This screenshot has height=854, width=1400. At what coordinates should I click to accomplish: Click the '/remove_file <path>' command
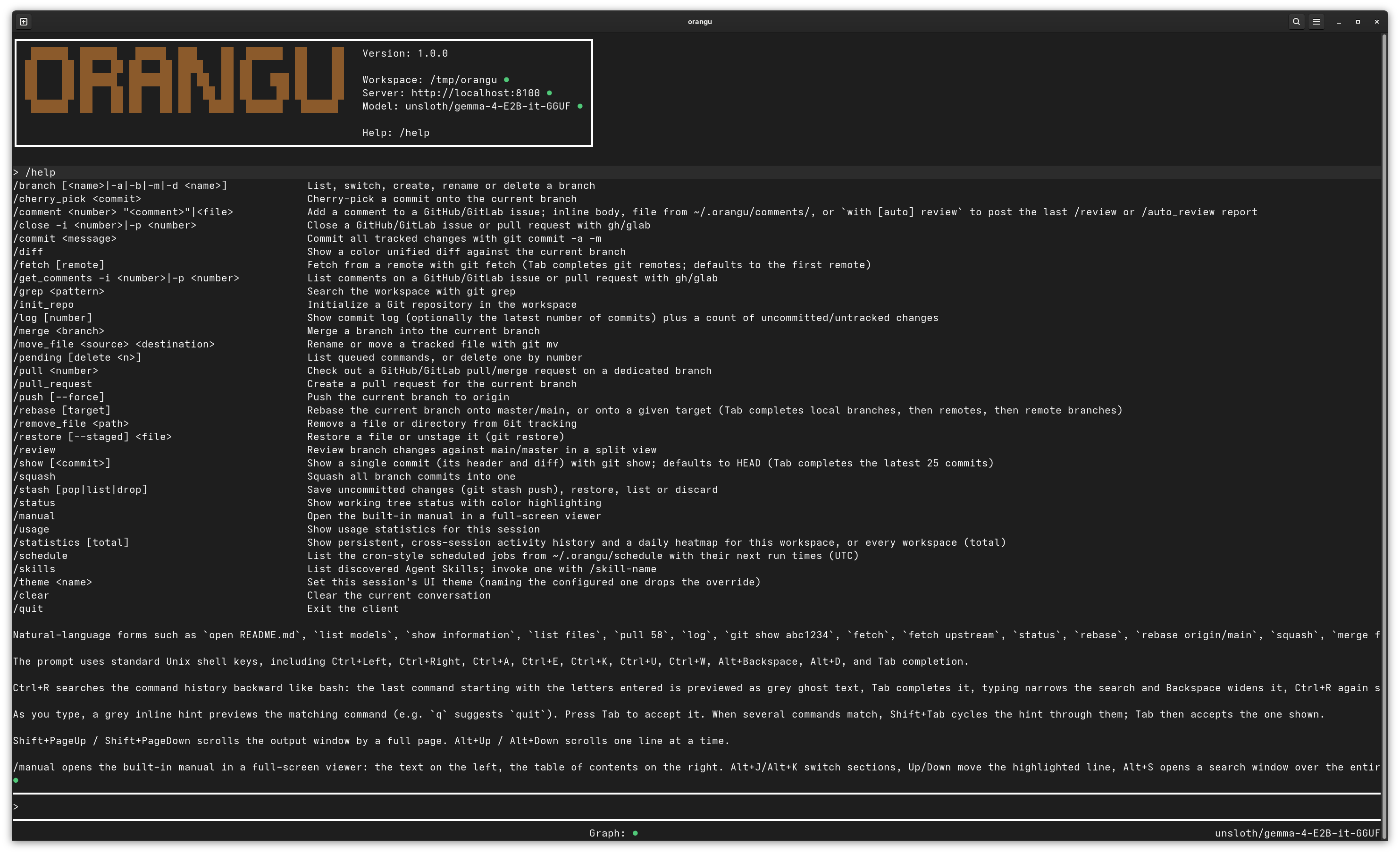pyautogui.click(x=70, y=423)
